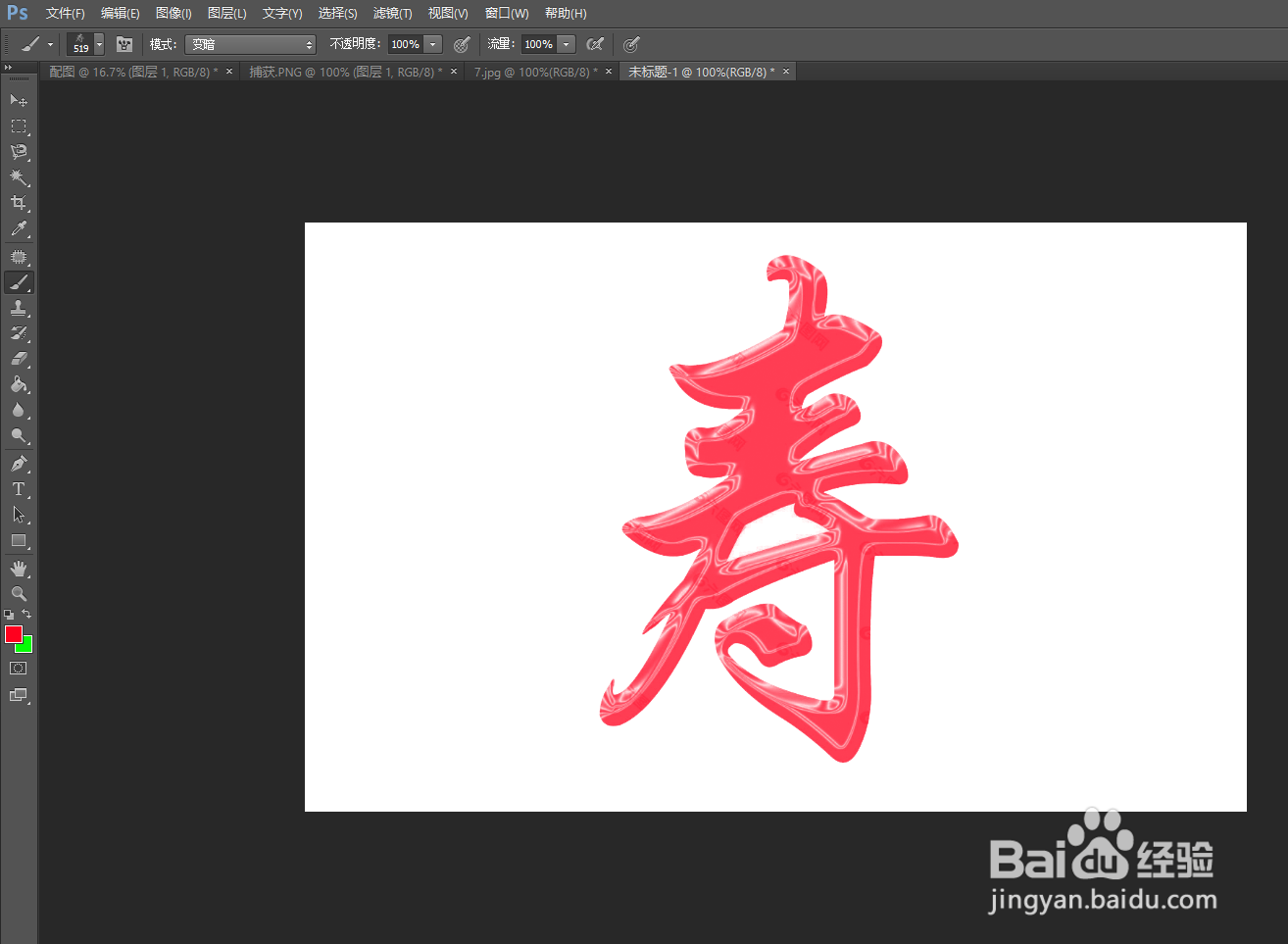Select the Rectangle shape tool
The image size is (1288, 944).
(x=19, y=540)
